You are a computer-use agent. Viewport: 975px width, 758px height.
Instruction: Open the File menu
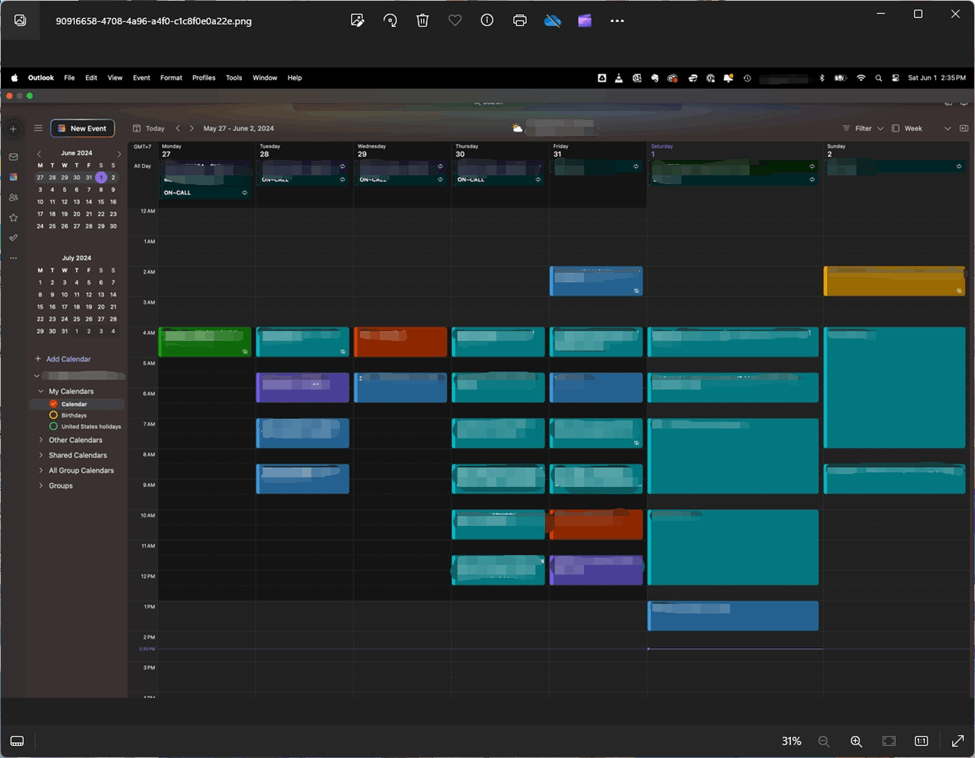(69, 78)
